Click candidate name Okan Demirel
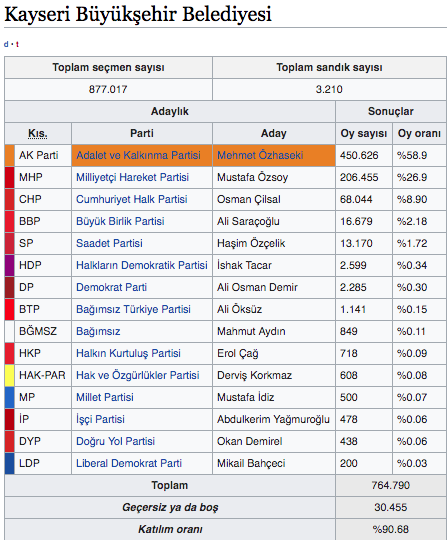Viewport: 447px width, 540px height. point(250,442)
